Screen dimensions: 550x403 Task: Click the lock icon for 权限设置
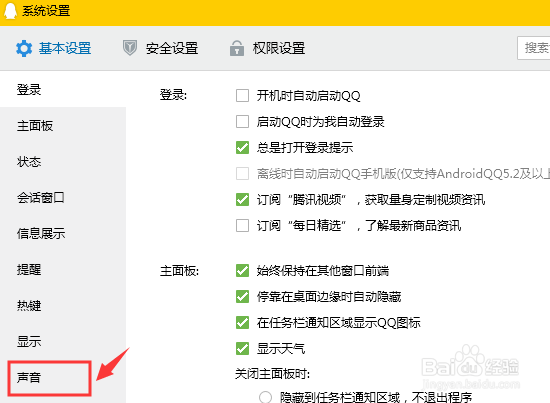(237, 48)
